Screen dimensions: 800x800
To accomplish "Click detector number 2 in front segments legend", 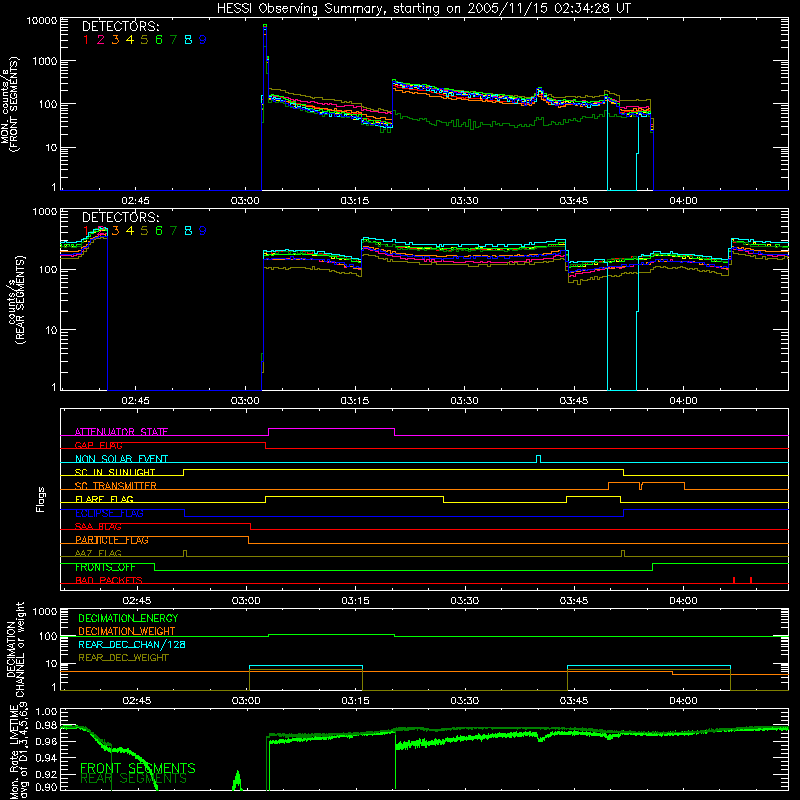I will tap(101, 40).
